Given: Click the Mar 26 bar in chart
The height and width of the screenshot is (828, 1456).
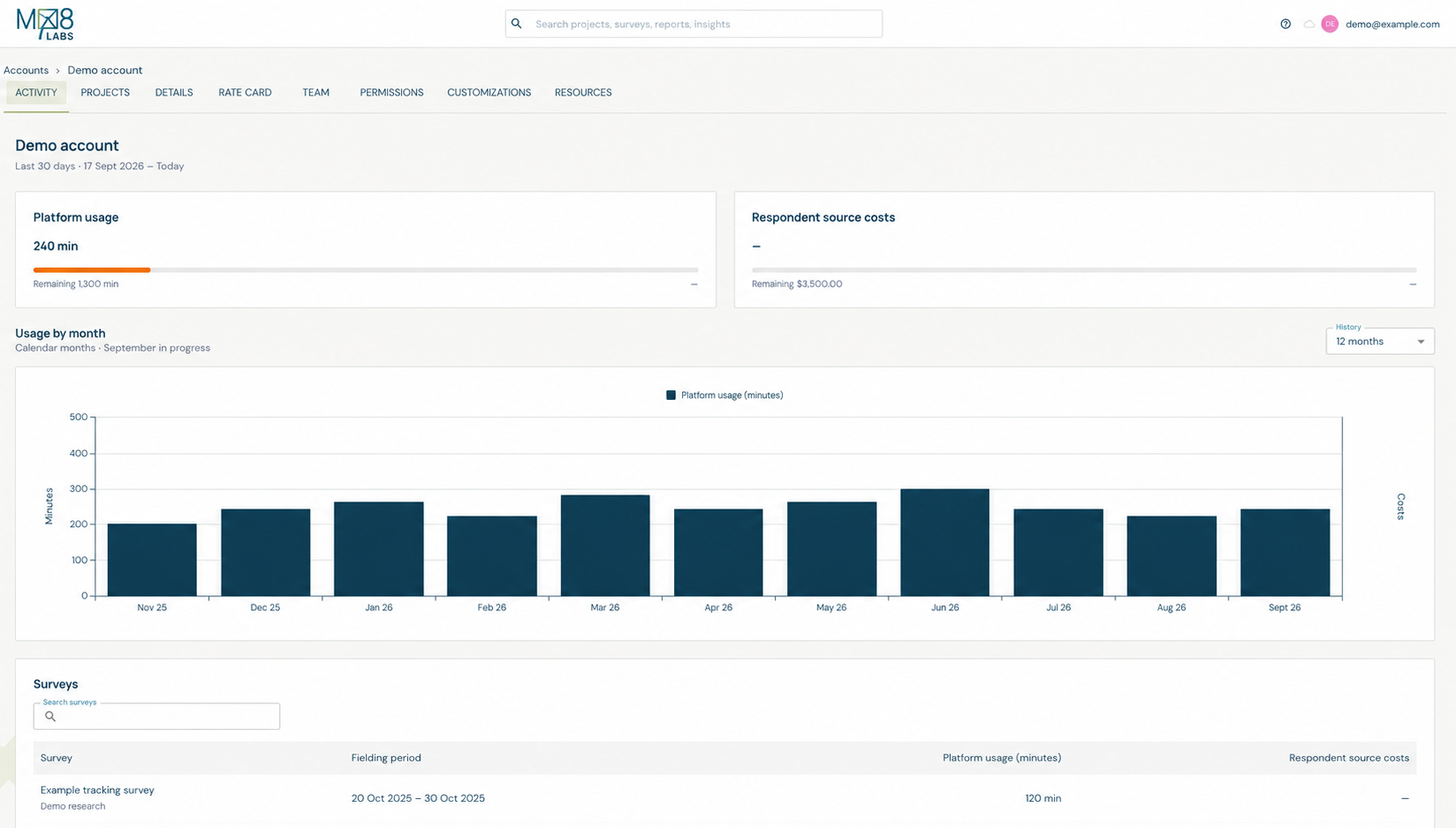Looking at the screenshot, I should pyautogui.click(x=605, y=545).
